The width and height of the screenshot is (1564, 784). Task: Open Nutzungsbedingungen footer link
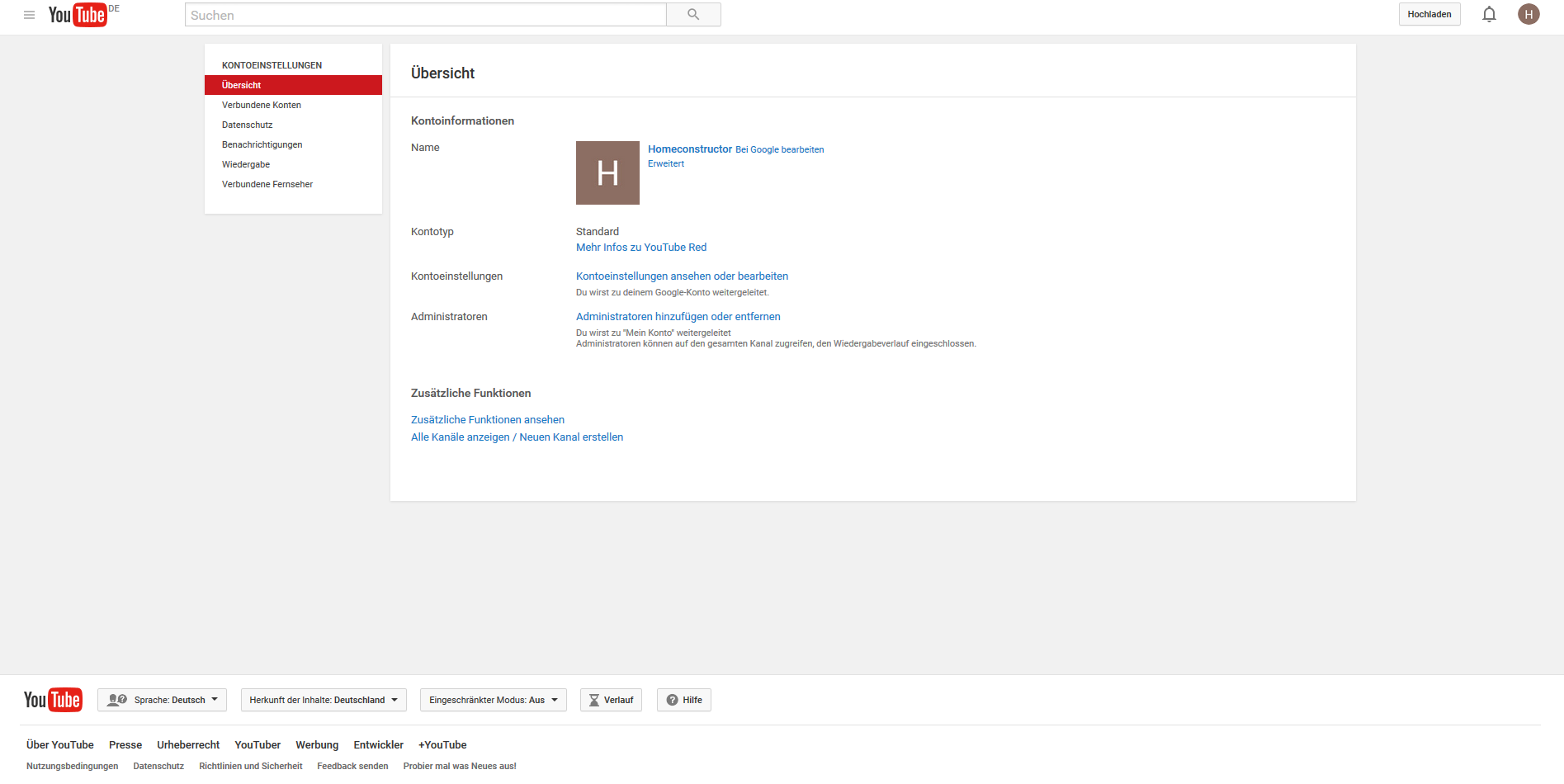pyautogui.click(x=73, y=767)
